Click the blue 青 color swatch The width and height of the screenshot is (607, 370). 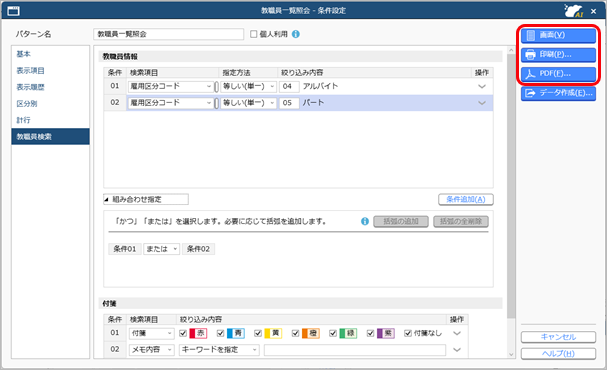pyautogui.click(x=235, y=333)
